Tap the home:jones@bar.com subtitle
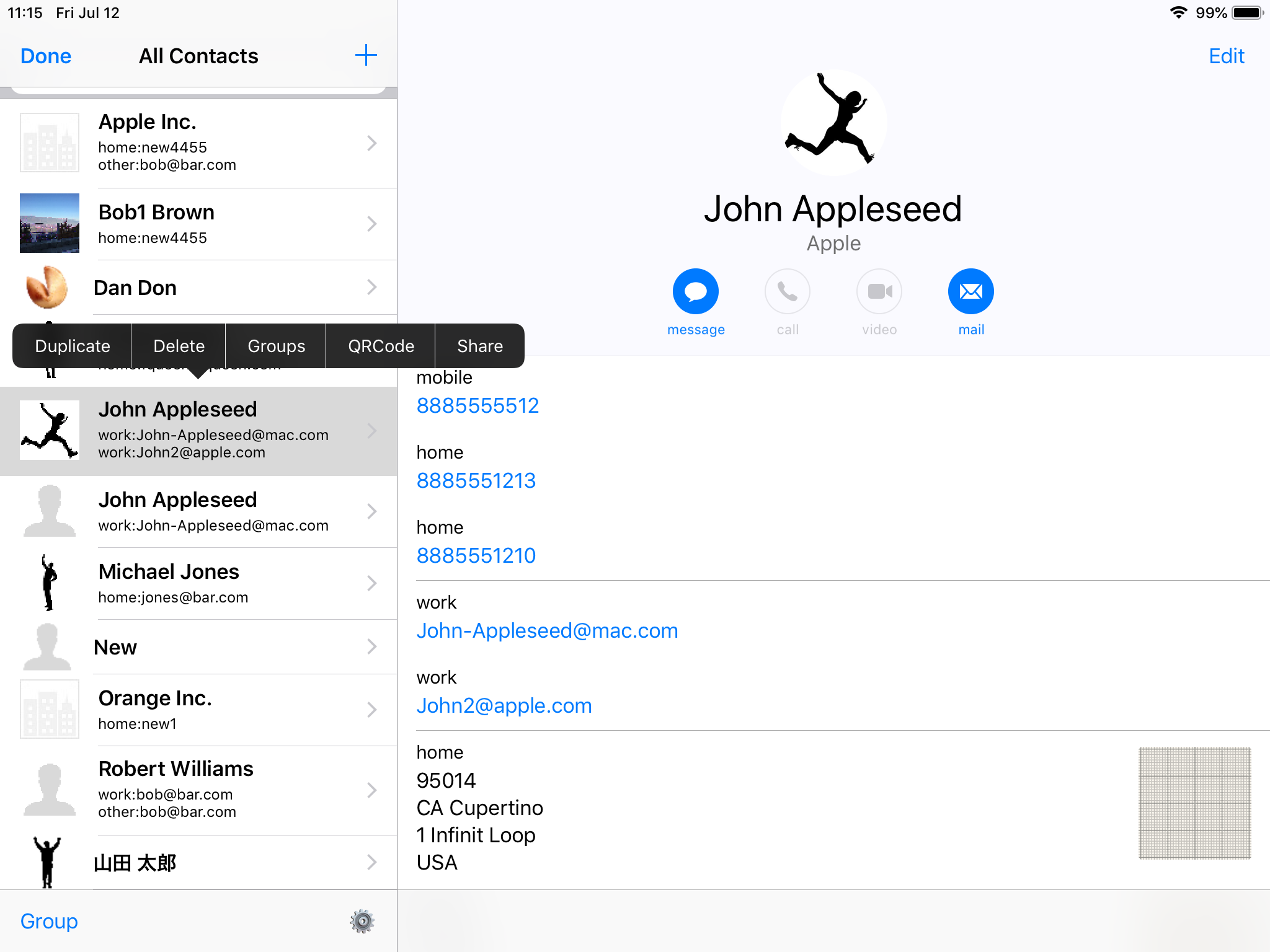 [x=173, y=597]
